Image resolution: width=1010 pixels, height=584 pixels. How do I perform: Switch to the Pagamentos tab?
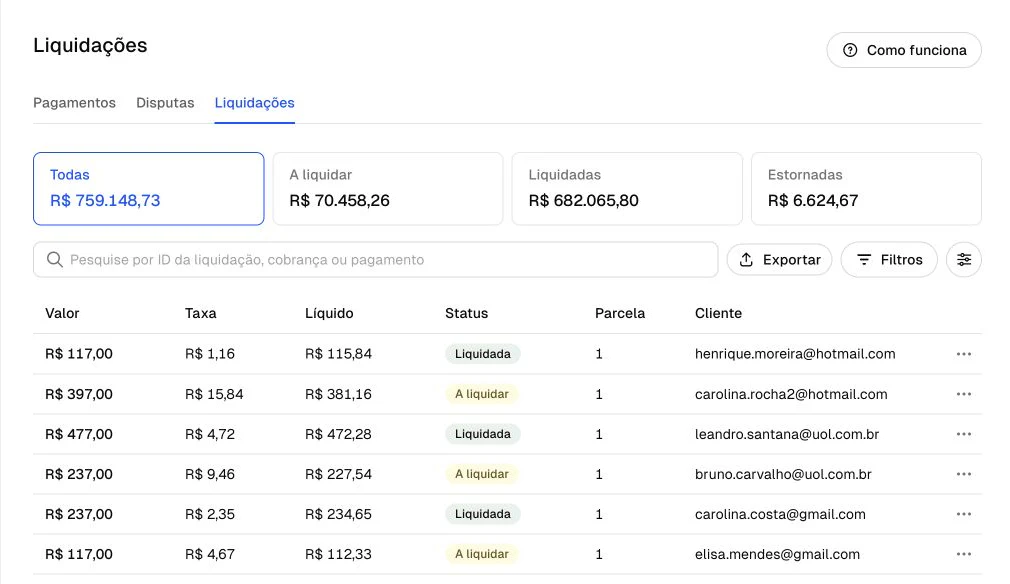point(75,103)
